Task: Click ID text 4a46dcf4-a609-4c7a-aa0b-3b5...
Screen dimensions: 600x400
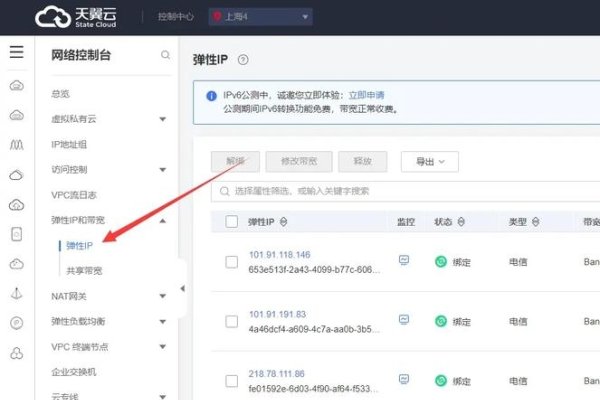Action: tap(314, 329)
